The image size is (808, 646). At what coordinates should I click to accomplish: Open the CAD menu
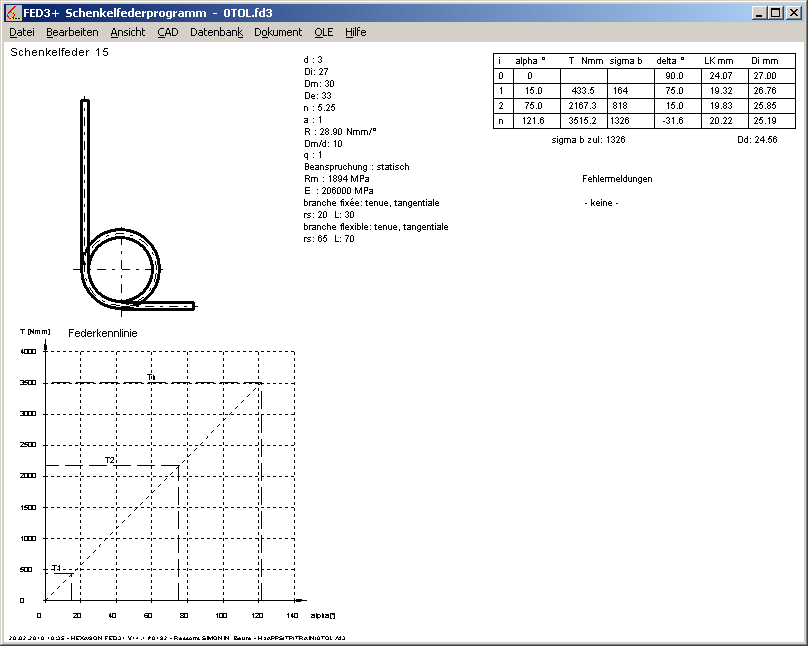(168, 32)
